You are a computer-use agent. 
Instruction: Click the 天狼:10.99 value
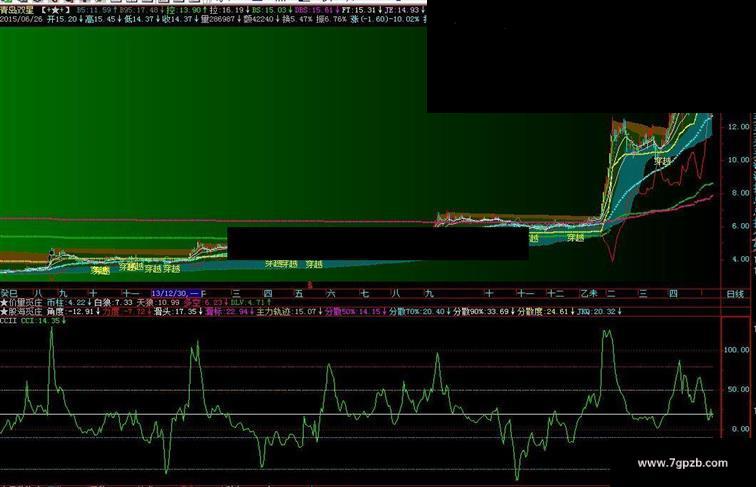click(x=158, y=302)
